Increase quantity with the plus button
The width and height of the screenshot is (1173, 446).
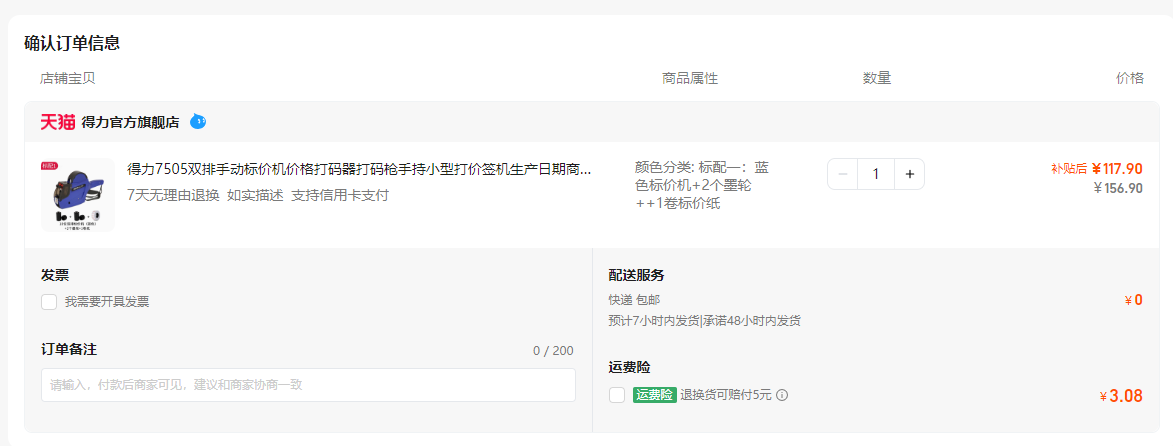pos(910,174)
